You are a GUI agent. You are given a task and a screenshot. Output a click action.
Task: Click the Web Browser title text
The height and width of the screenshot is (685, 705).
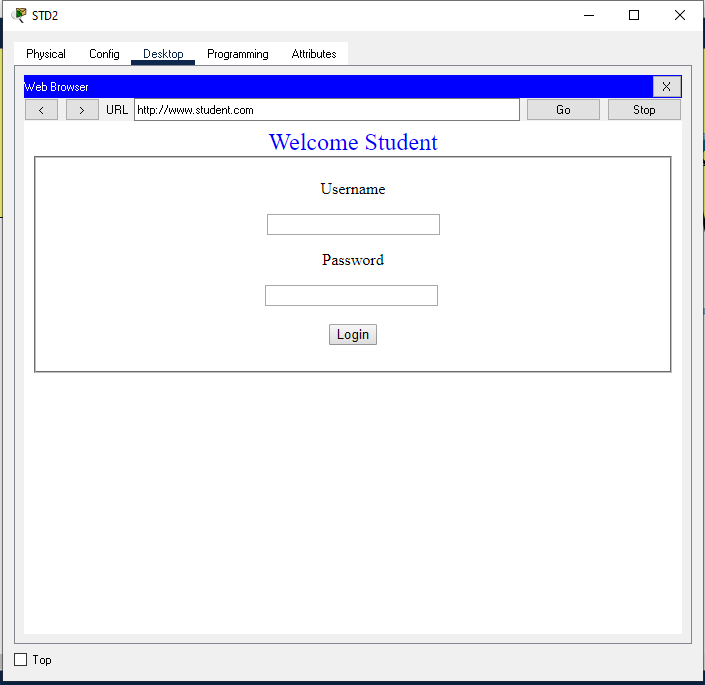pyautogui.click(x=56, y=87)
